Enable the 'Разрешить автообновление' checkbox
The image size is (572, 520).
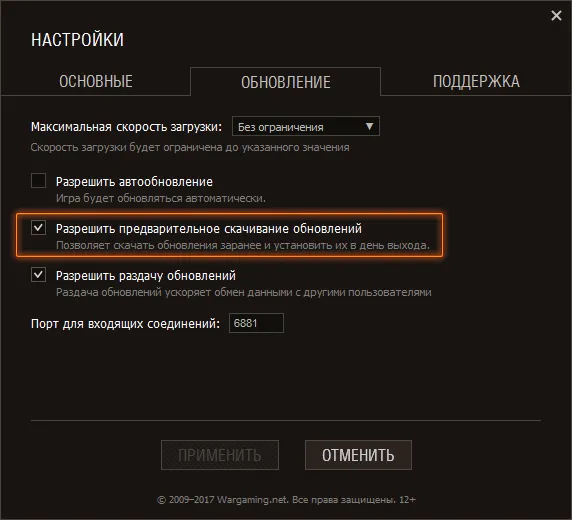pyautogui.click(x=38, y=181)
